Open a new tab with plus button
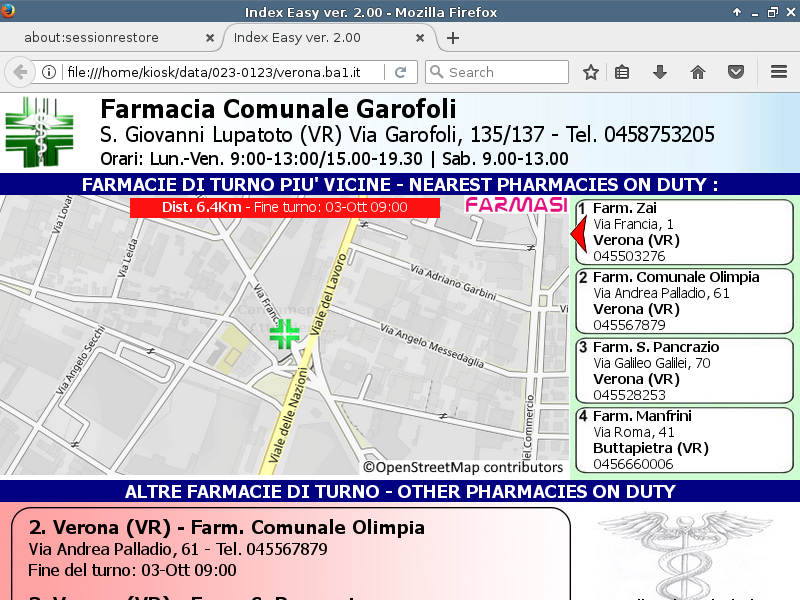 pos(453,38)
